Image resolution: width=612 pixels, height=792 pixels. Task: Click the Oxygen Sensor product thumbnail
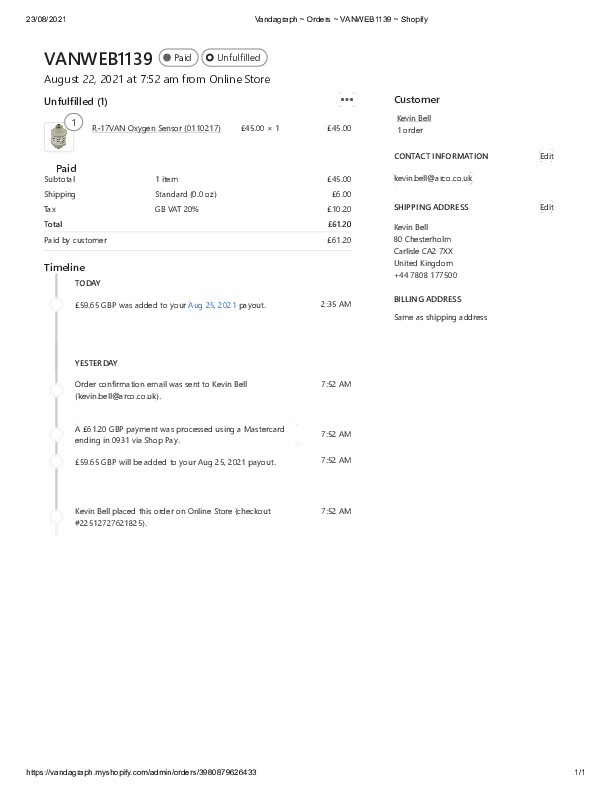tap(55, 137)
